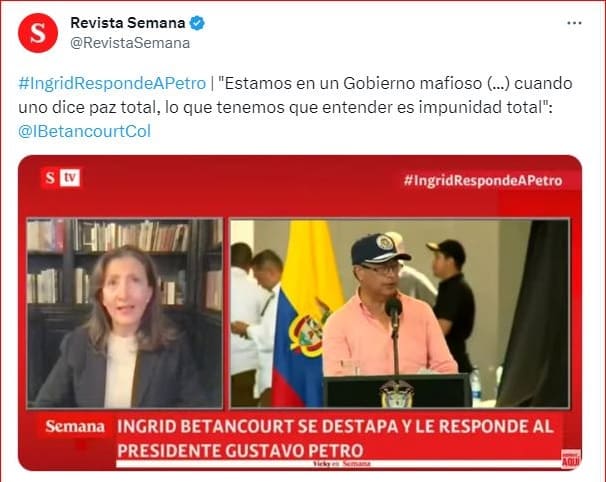The image size is (606, 482).
Task: Open Revista Semana red S avatar
Action: [38, 33]
